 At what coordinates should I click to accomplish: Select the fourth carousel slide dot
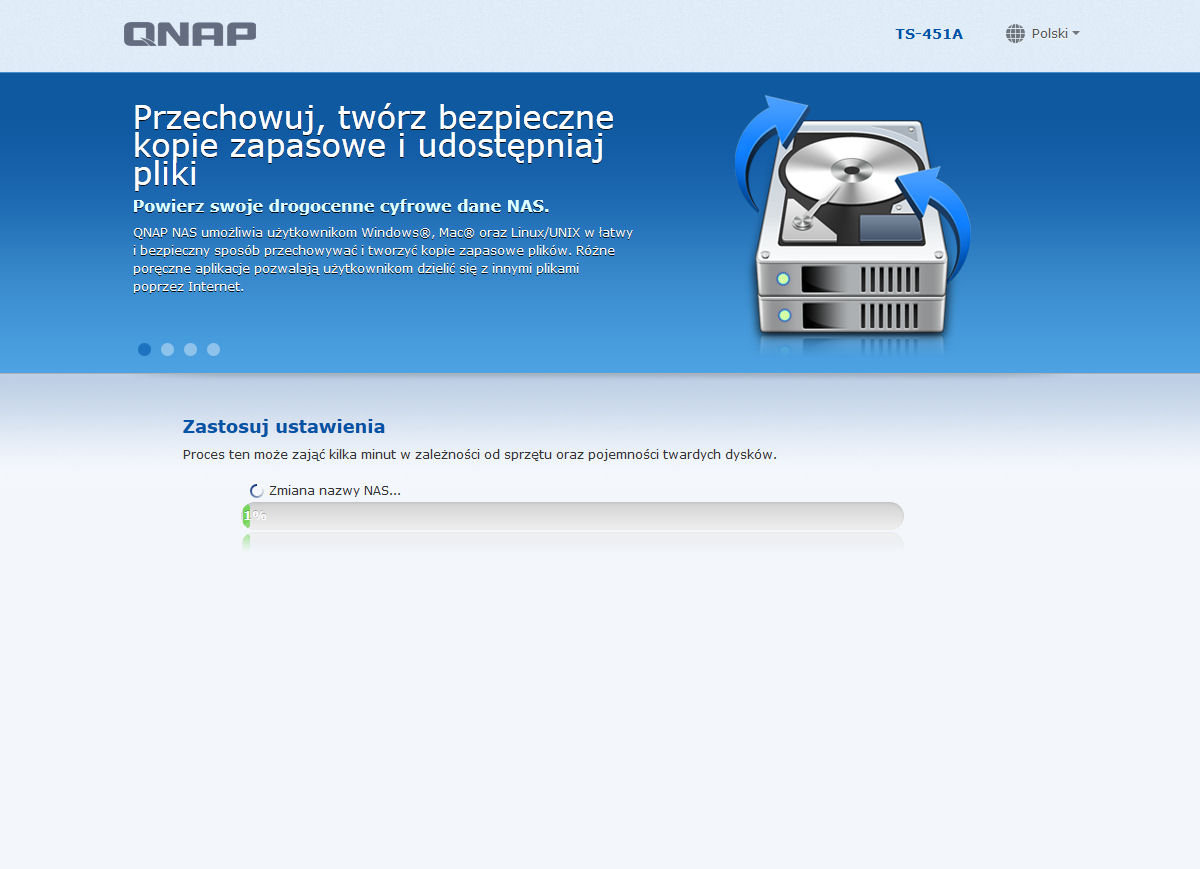point(213,349)
